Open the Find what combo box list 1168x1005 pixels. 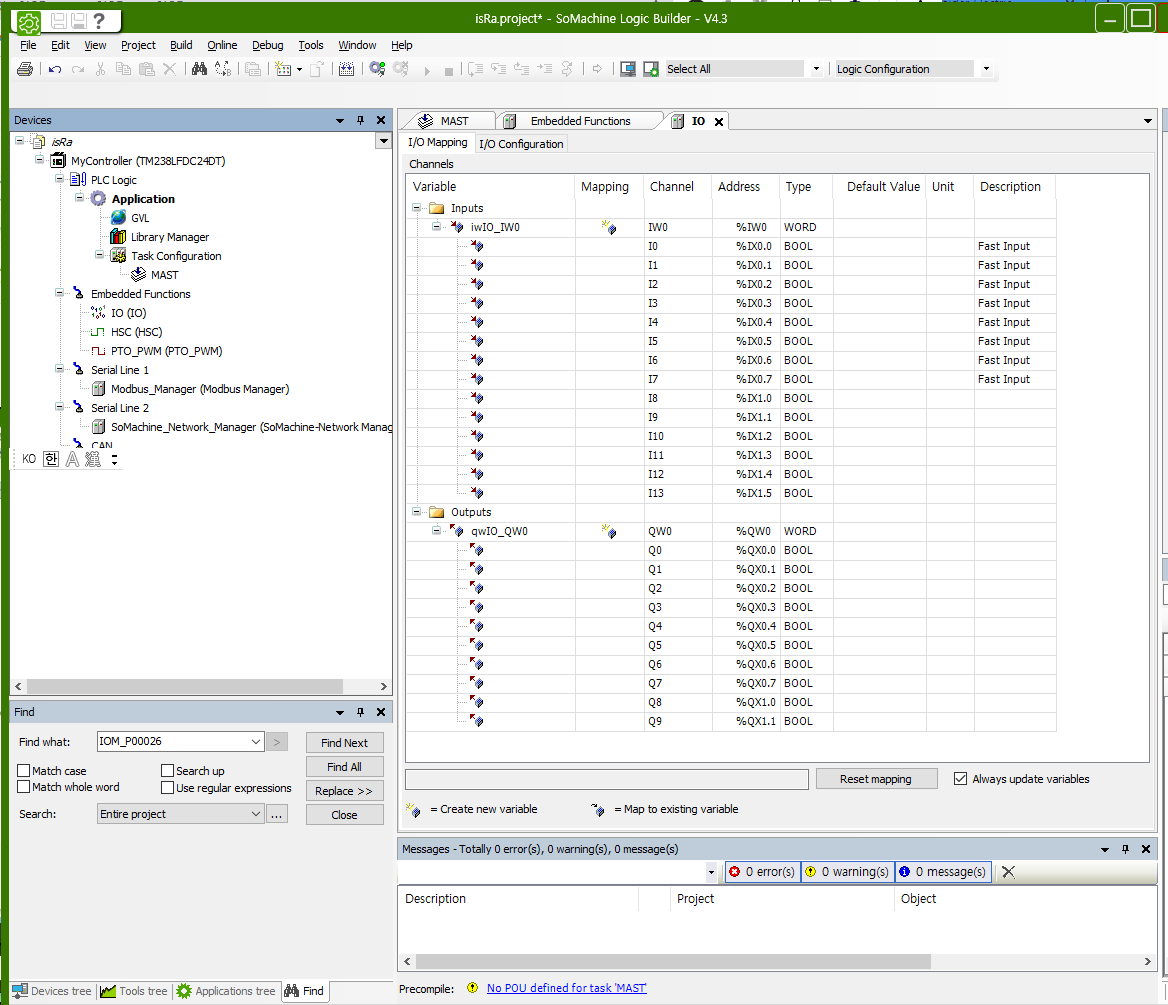(256, 742)
